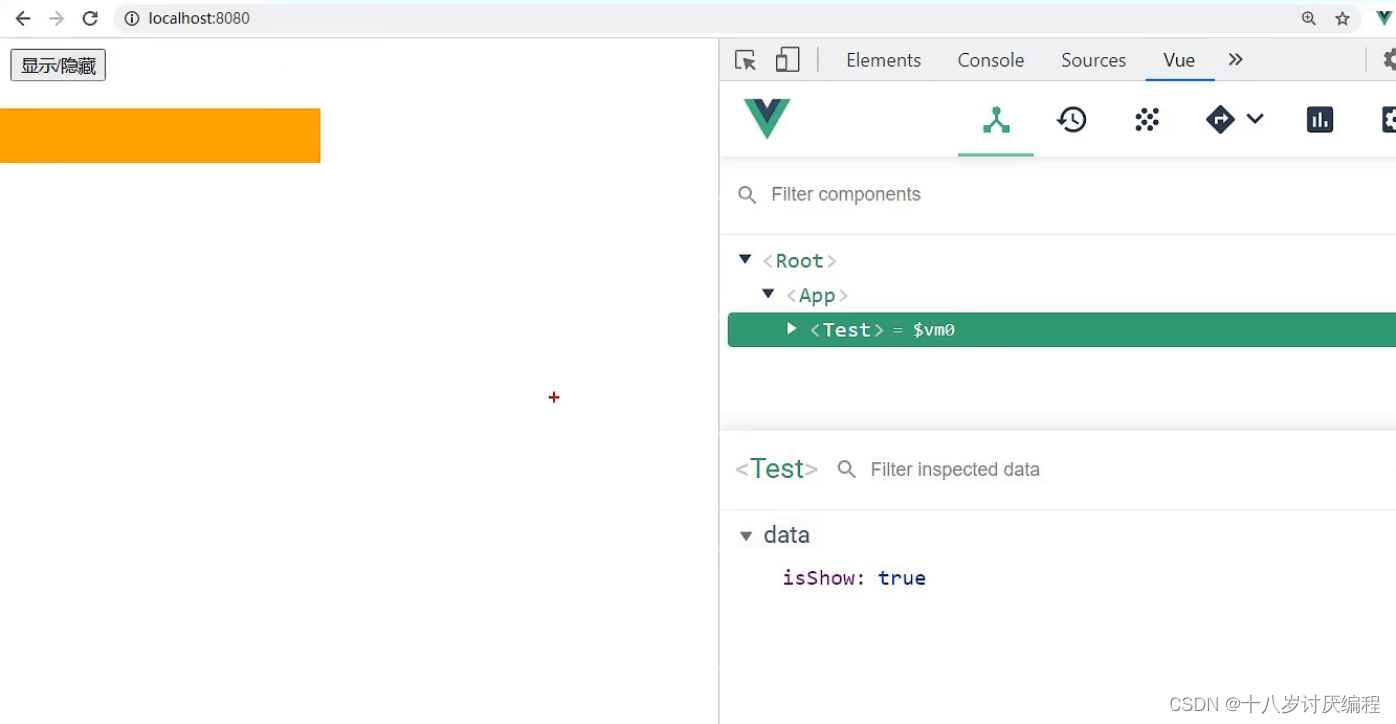Collapse the data section
The width and height of the screenshot is (1396, 724).
(745, 536)
